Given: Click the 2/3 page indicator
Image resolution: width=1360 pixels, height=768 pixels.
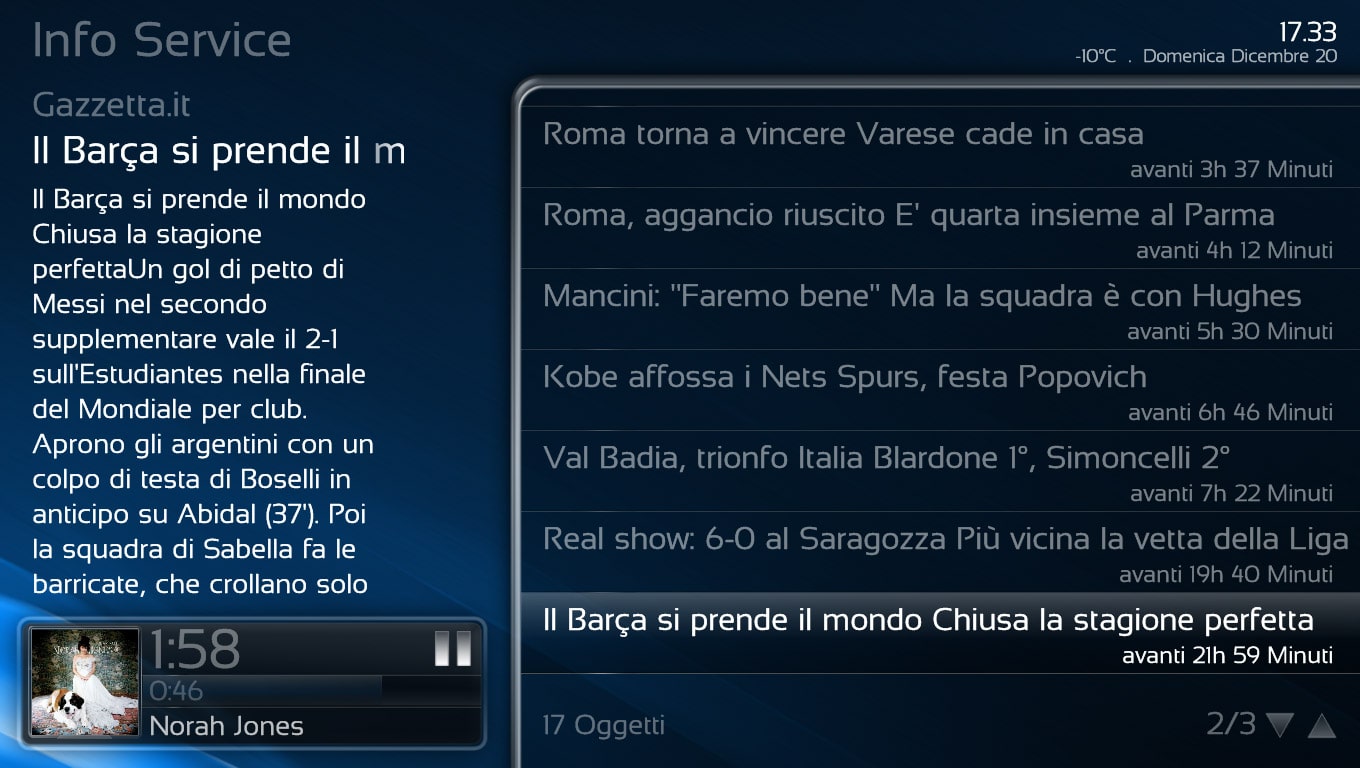Looking at the screenshot, I should click(x=1230, y=724).
